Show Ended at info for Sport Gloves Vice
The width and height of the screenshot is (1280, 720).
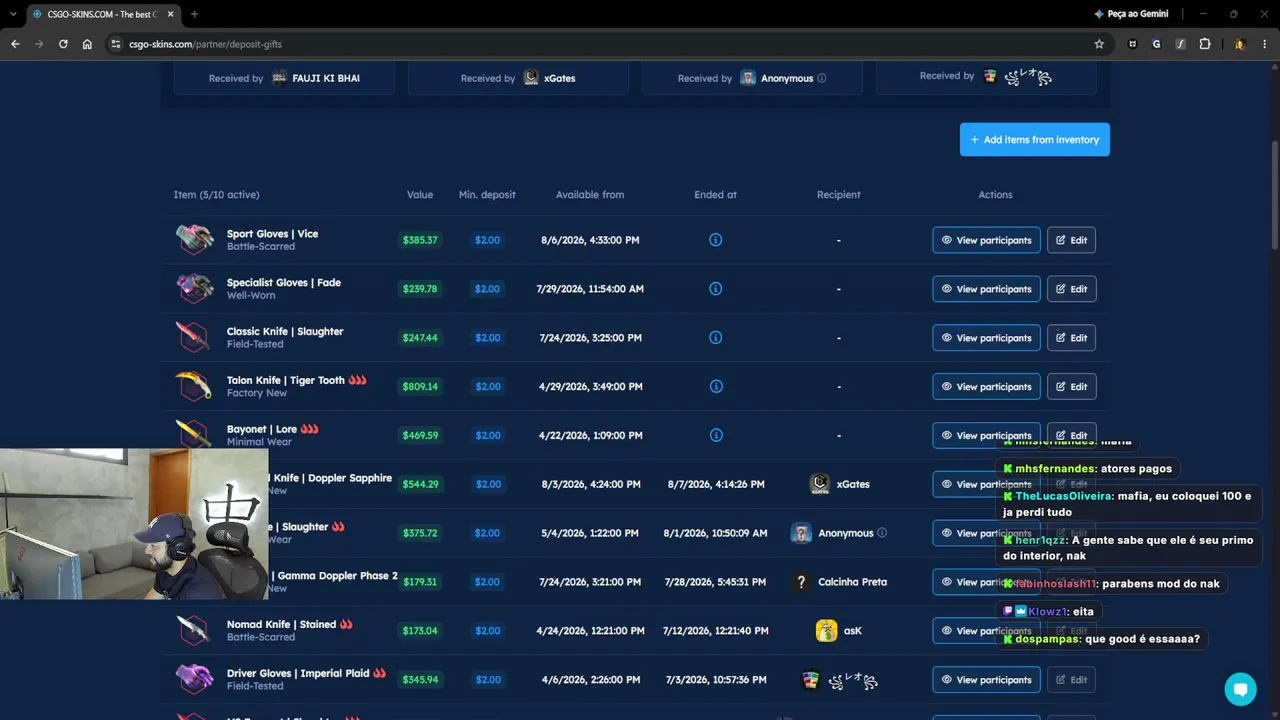[x=715, y=240]
